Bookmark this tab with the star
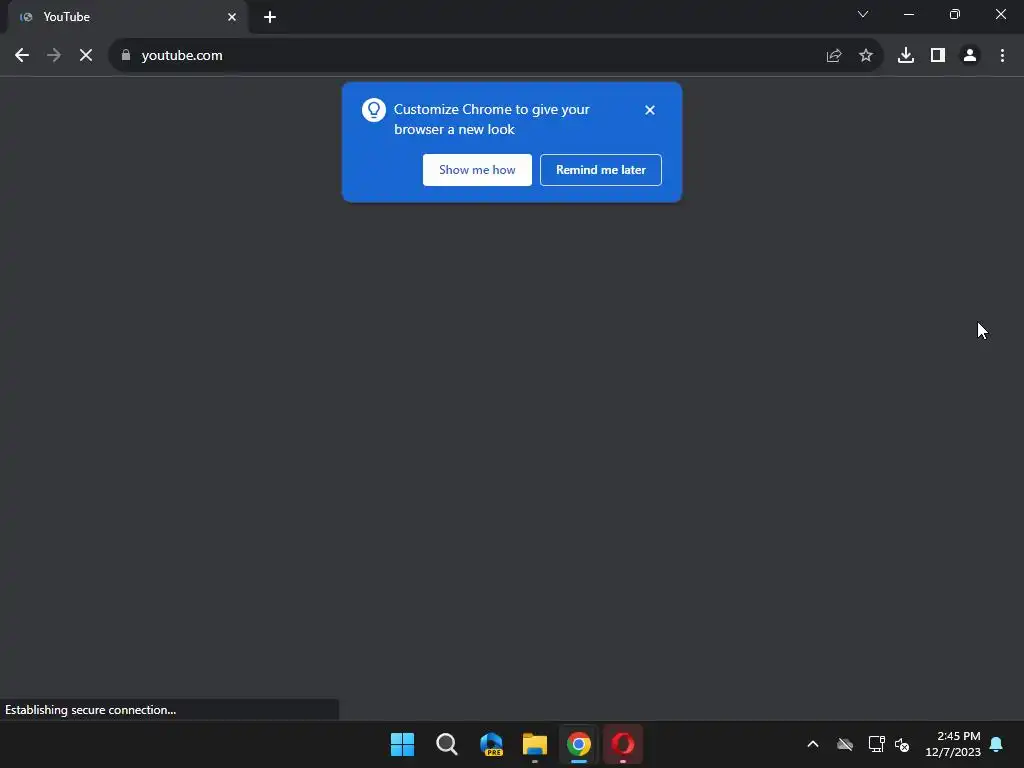 [x=866, y=56]
